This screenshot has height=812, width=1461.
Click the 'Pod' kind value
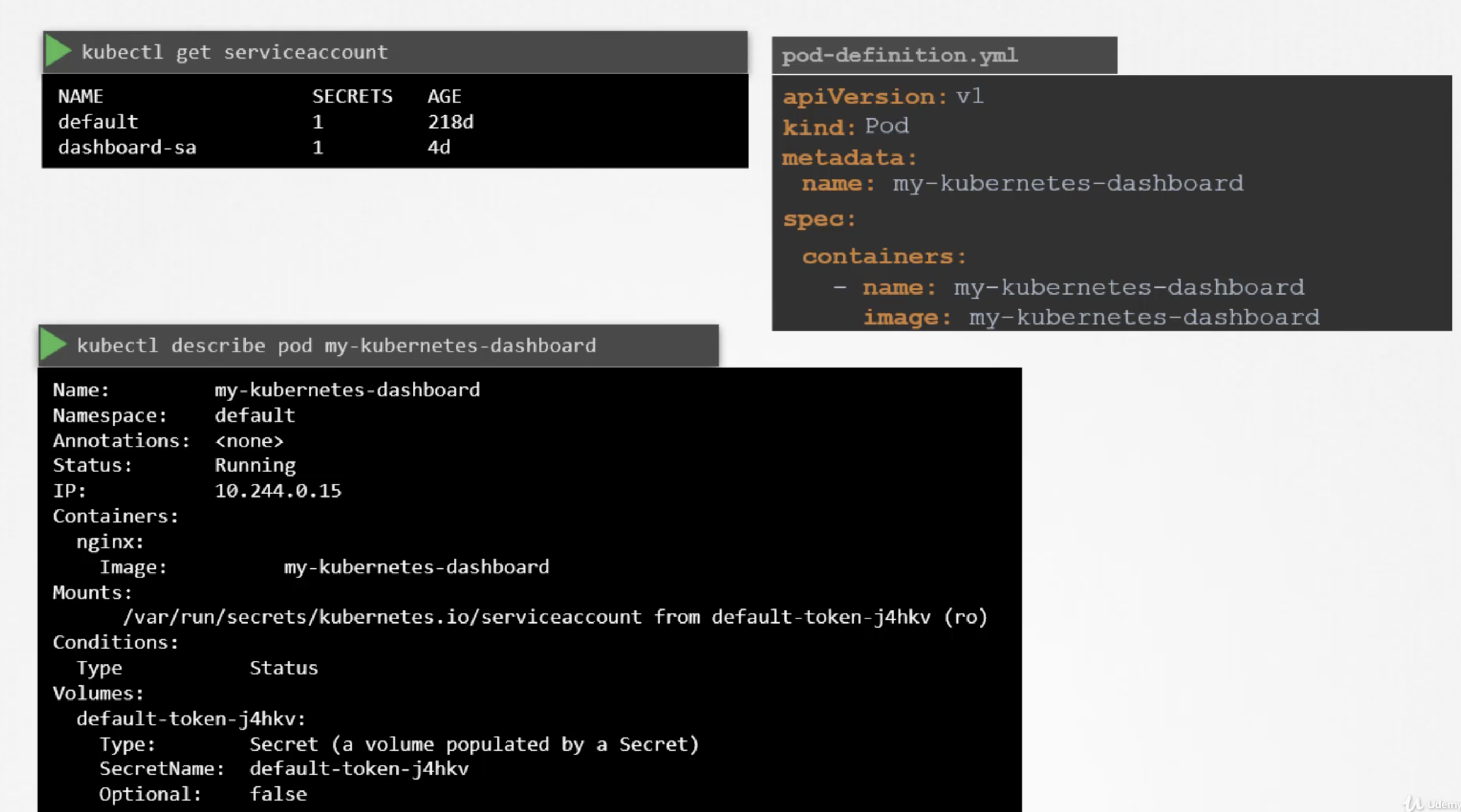pyautogui.click(x=887, y=126)
